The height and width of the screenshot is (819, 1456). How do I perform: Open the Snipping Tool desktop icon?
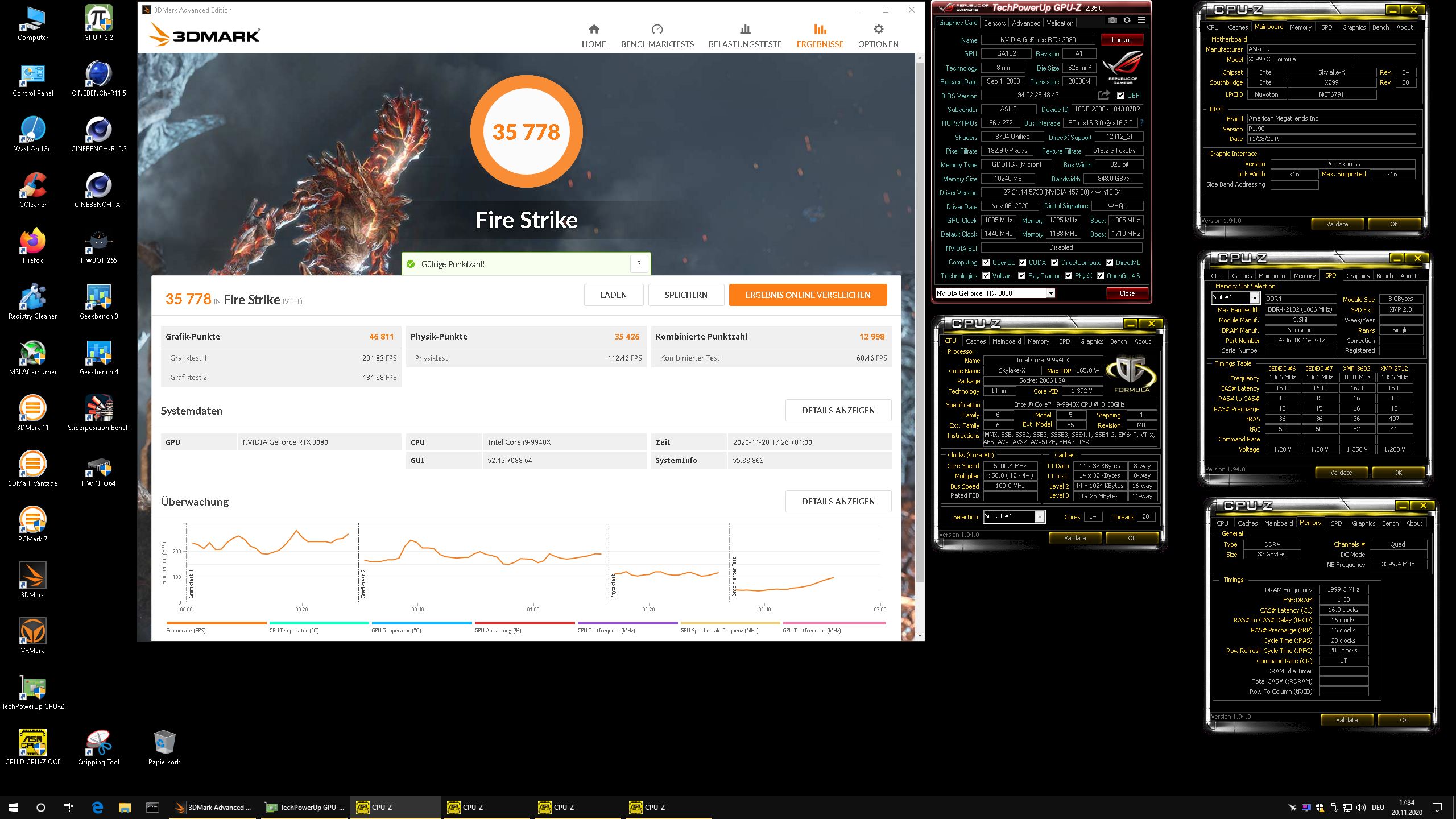tap(98, 747)
